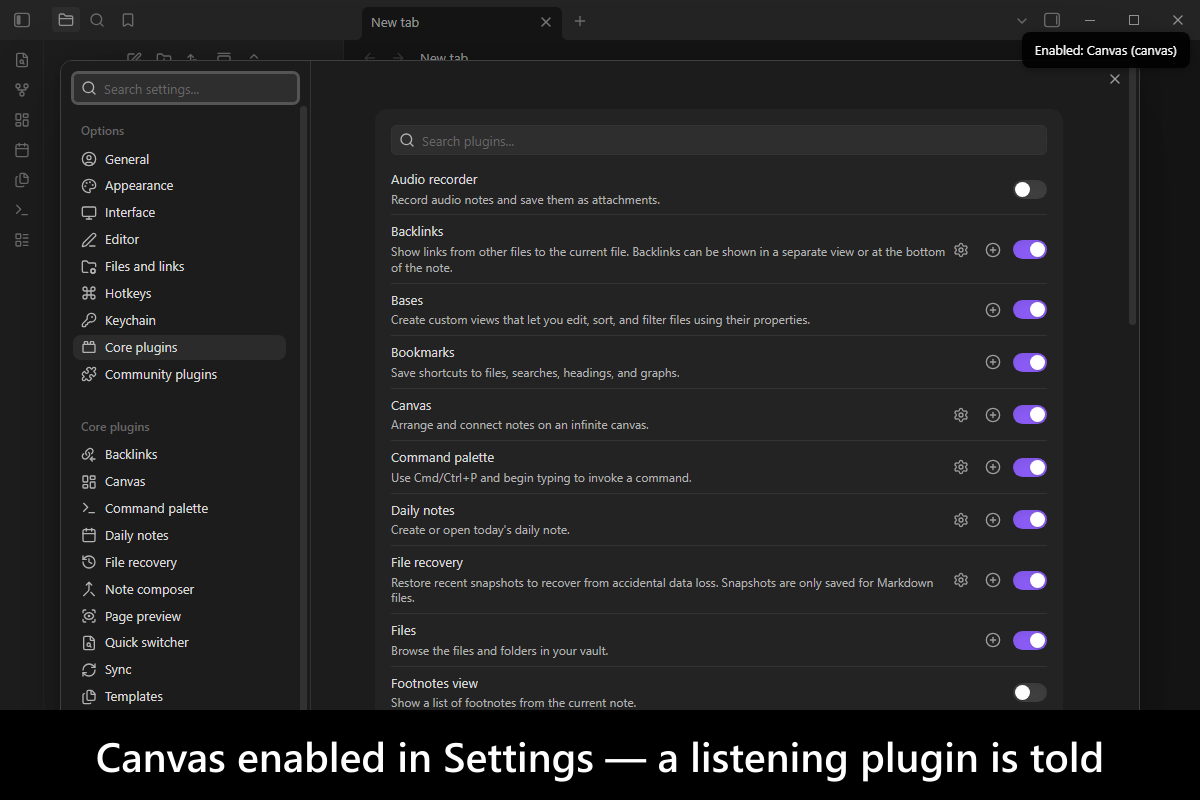Image resolution: width=1200 pixels, height=800 pixels.
Task: Close the New tab tab
Action: point(546,22)
